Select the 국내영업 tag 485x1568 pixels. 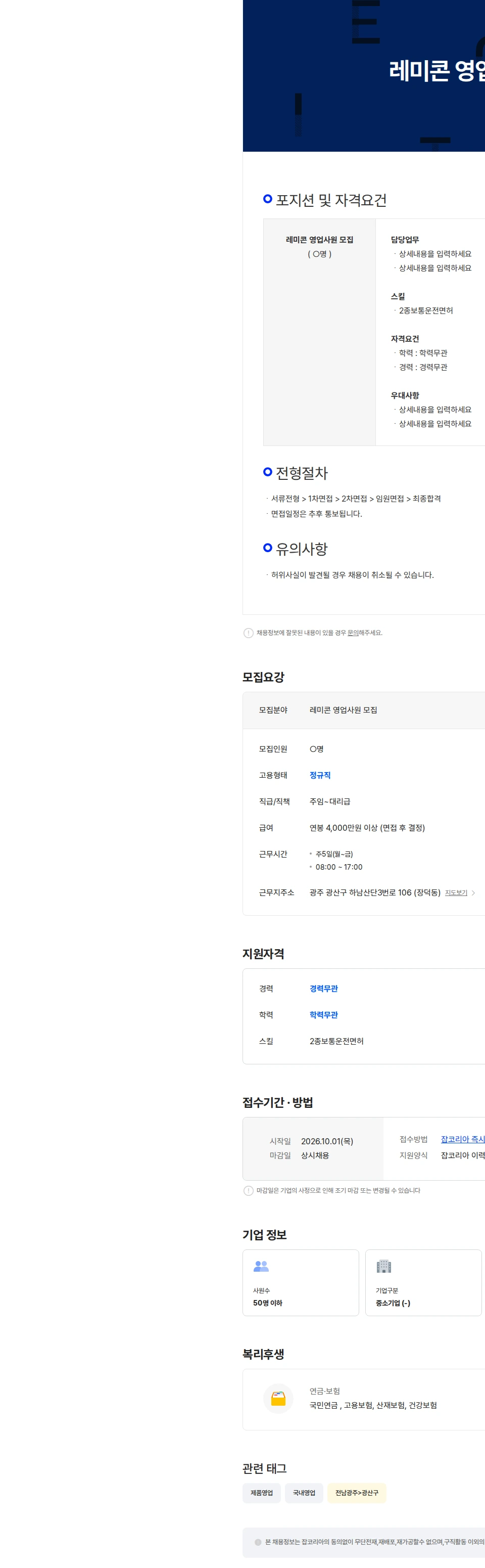[x=304, y=1493]
